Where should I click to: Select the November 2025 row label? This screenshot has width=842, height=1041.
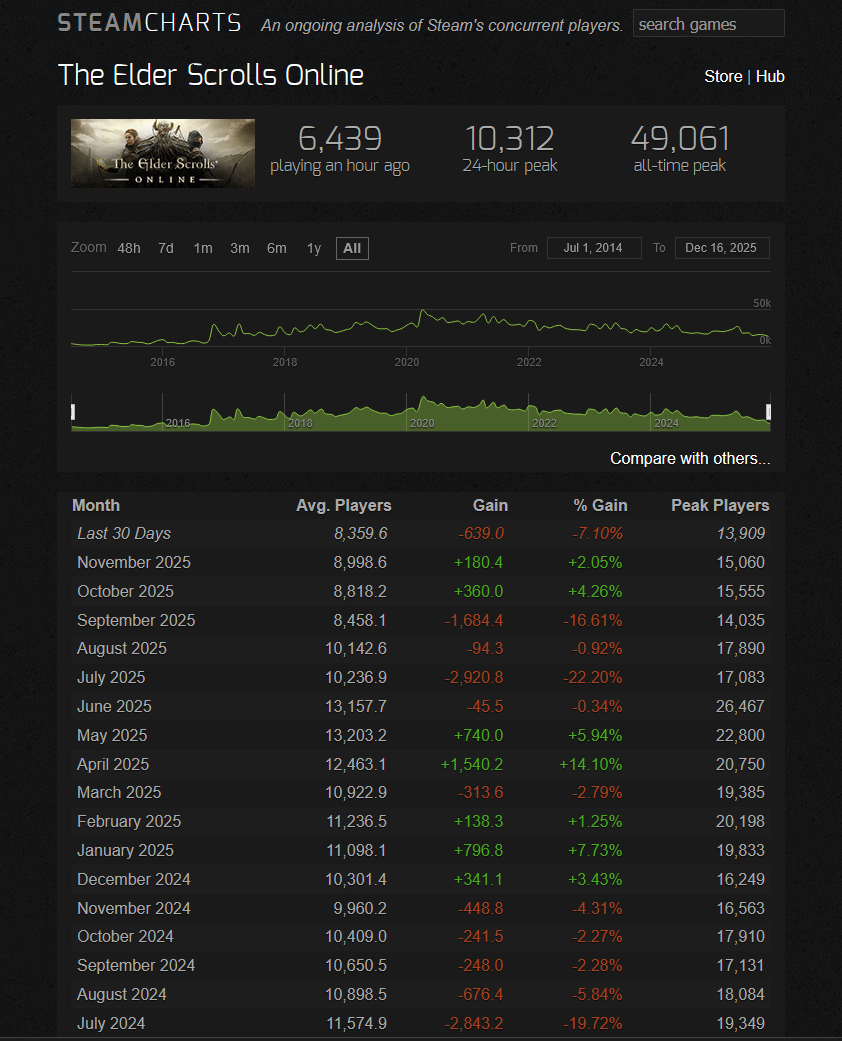point(133,562)
